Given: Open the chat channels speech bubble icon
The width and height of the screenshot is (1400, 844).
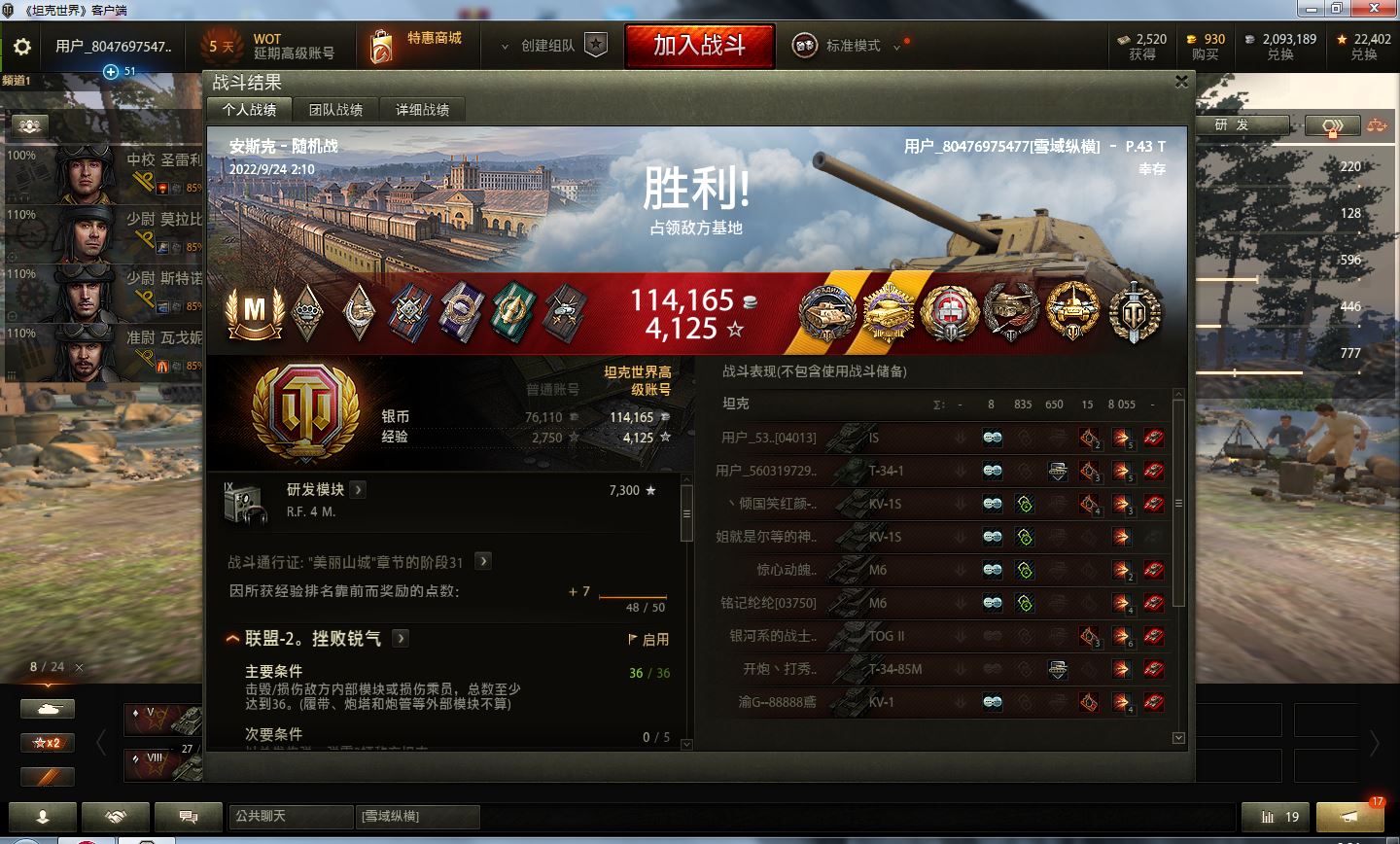Looking at the screenshot, I should (189, 817).
